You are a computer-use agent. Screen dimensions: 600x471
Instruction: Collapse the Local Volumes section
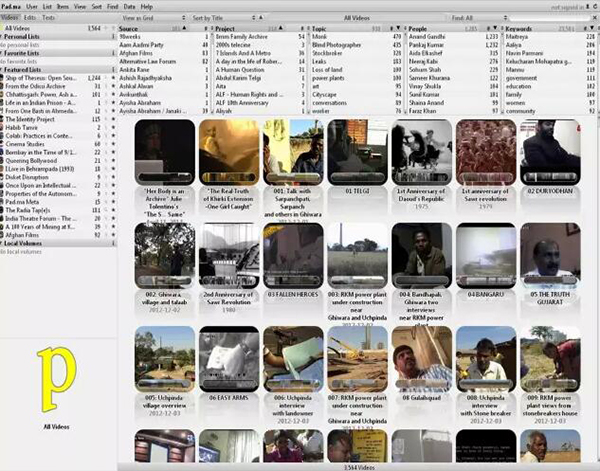tap(2, 243)
